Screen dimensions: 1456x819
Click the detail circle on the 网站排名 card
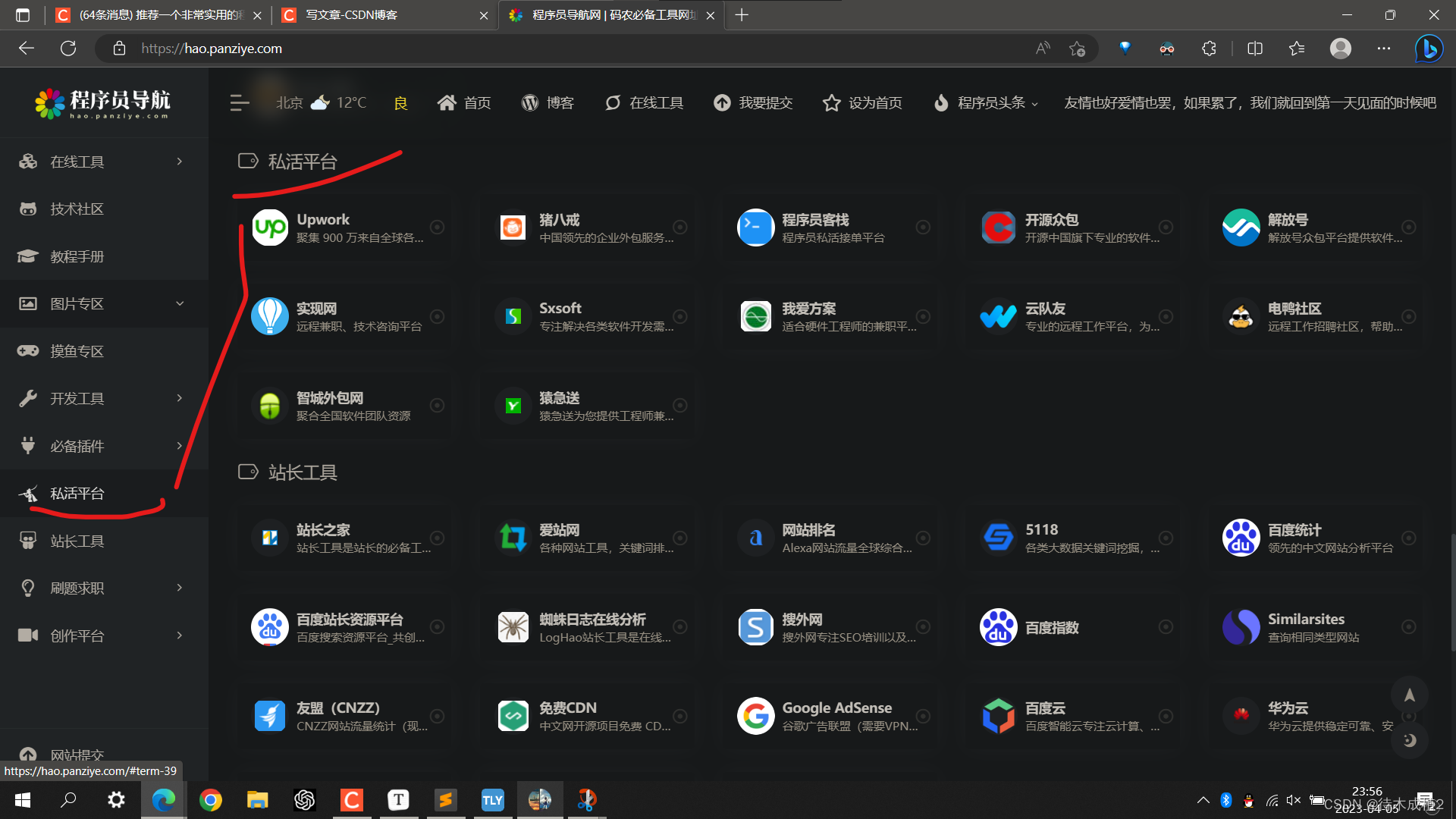click(923, 538)
